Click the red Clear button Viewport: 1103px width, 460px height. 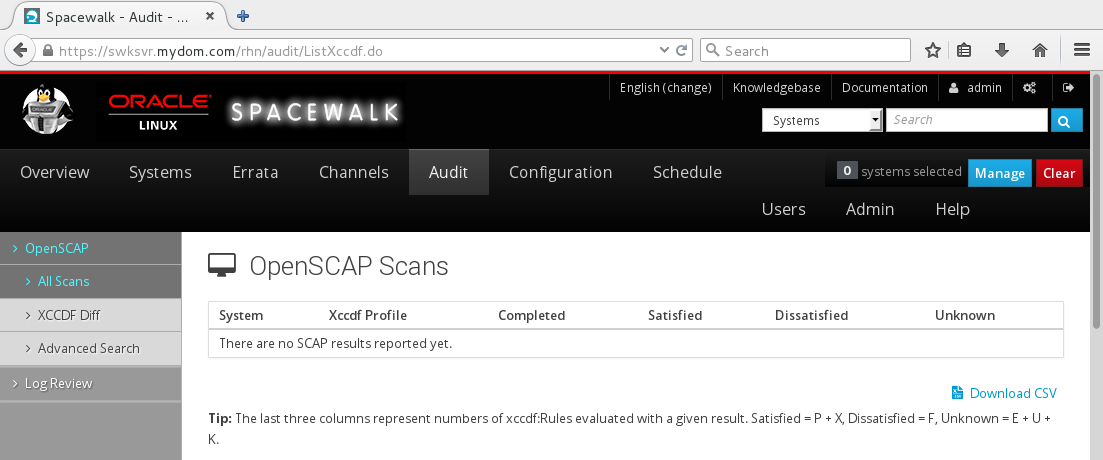point(1059,173)
